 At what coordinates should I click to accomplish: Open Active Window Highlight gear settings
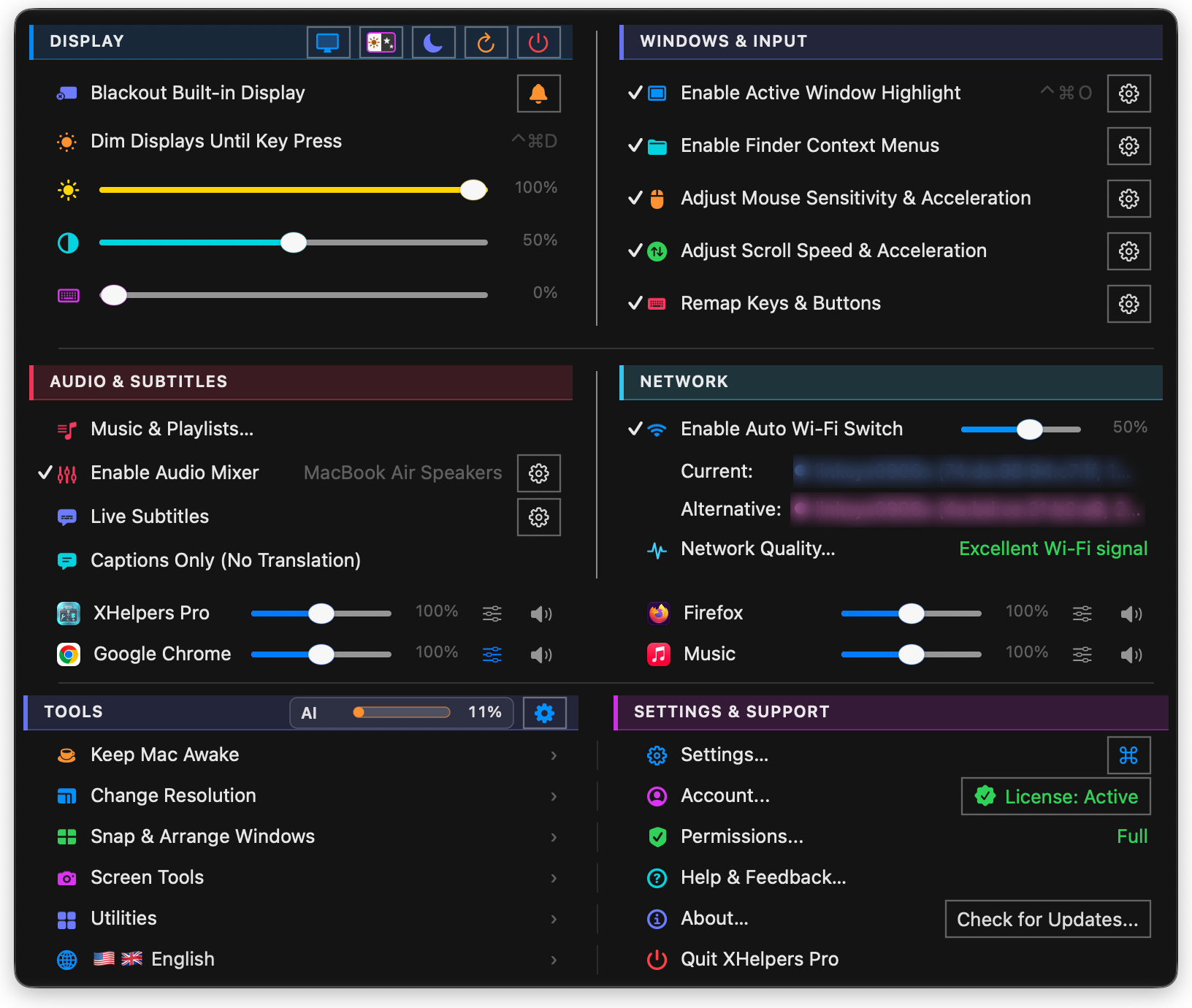tap(1128, 93)
